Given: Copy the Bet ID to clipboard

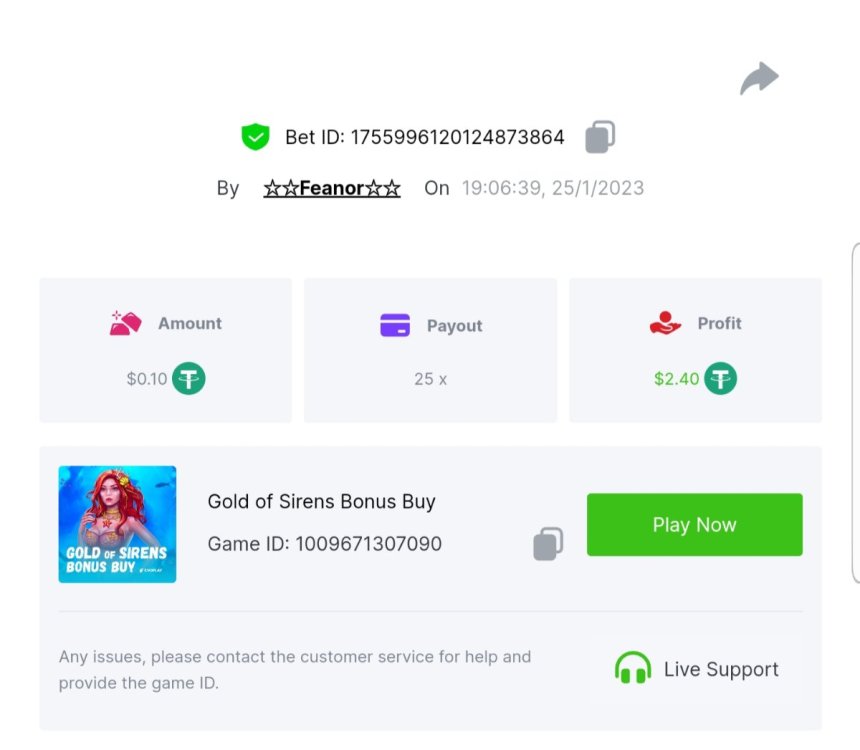Looking at the screenshot, I should click(x=599, y=137).
